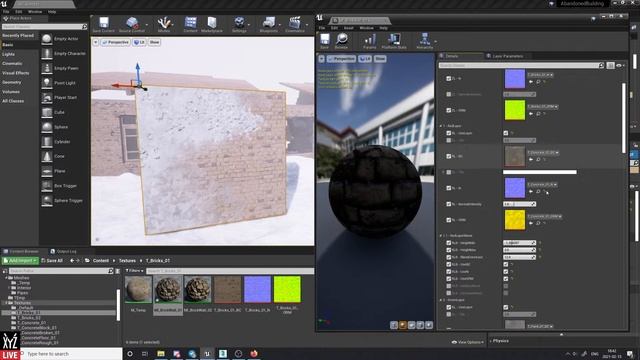
Task: Click the lime FL - ORM texture swatch
Action: tap(515, 110)
